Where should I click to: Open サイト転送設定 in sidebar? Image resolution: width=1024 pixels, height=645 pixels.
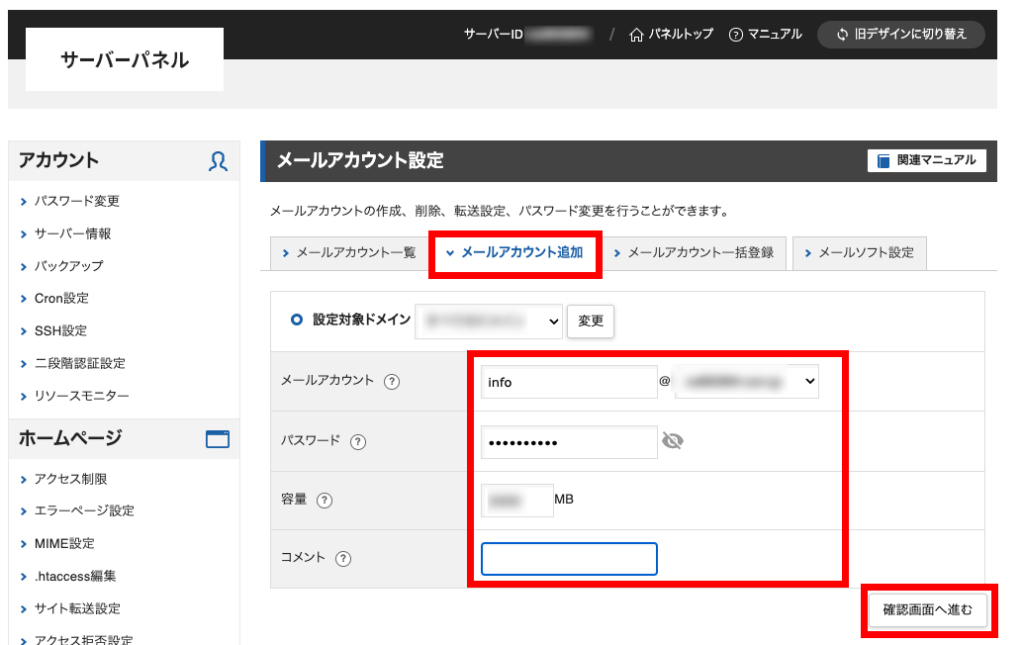77,609
